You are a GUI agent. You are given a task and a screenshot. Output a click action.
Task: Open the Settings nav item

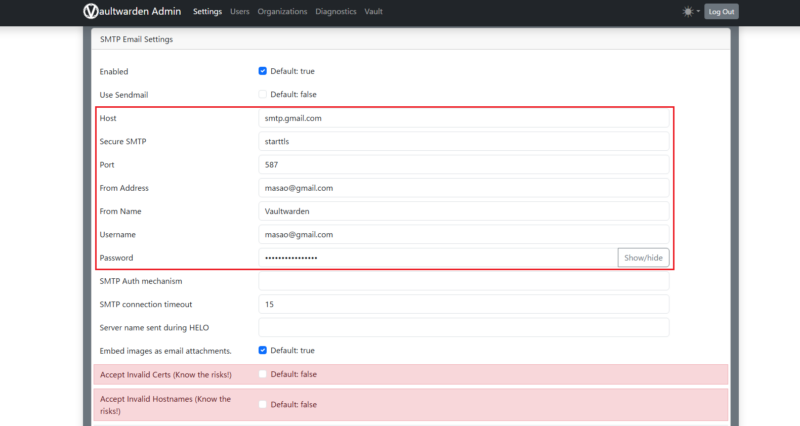click(x=207, y=11)
